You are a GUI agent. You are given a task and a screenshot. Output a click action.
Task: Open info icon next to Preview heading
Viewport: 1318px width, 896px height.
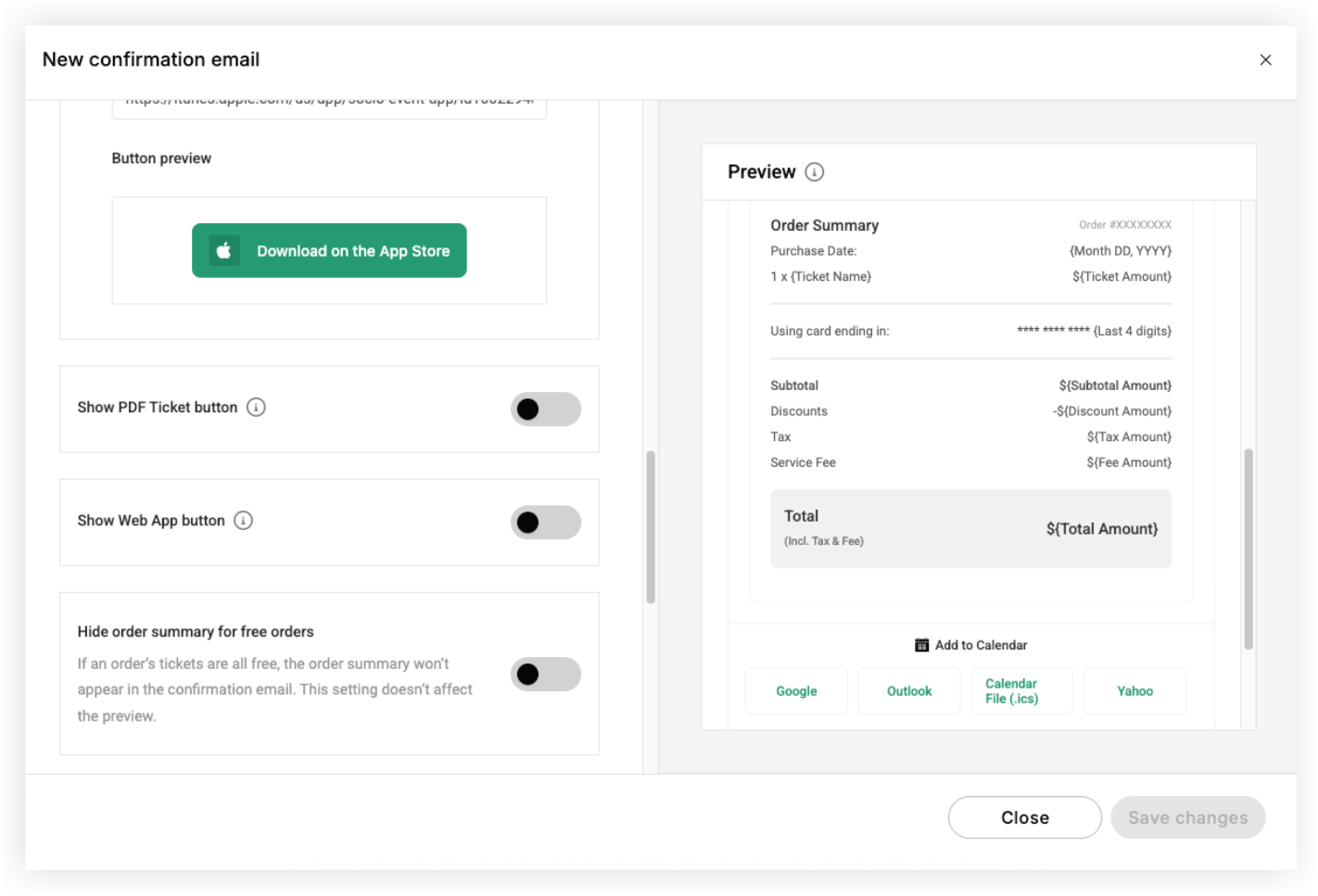[814, 172]
